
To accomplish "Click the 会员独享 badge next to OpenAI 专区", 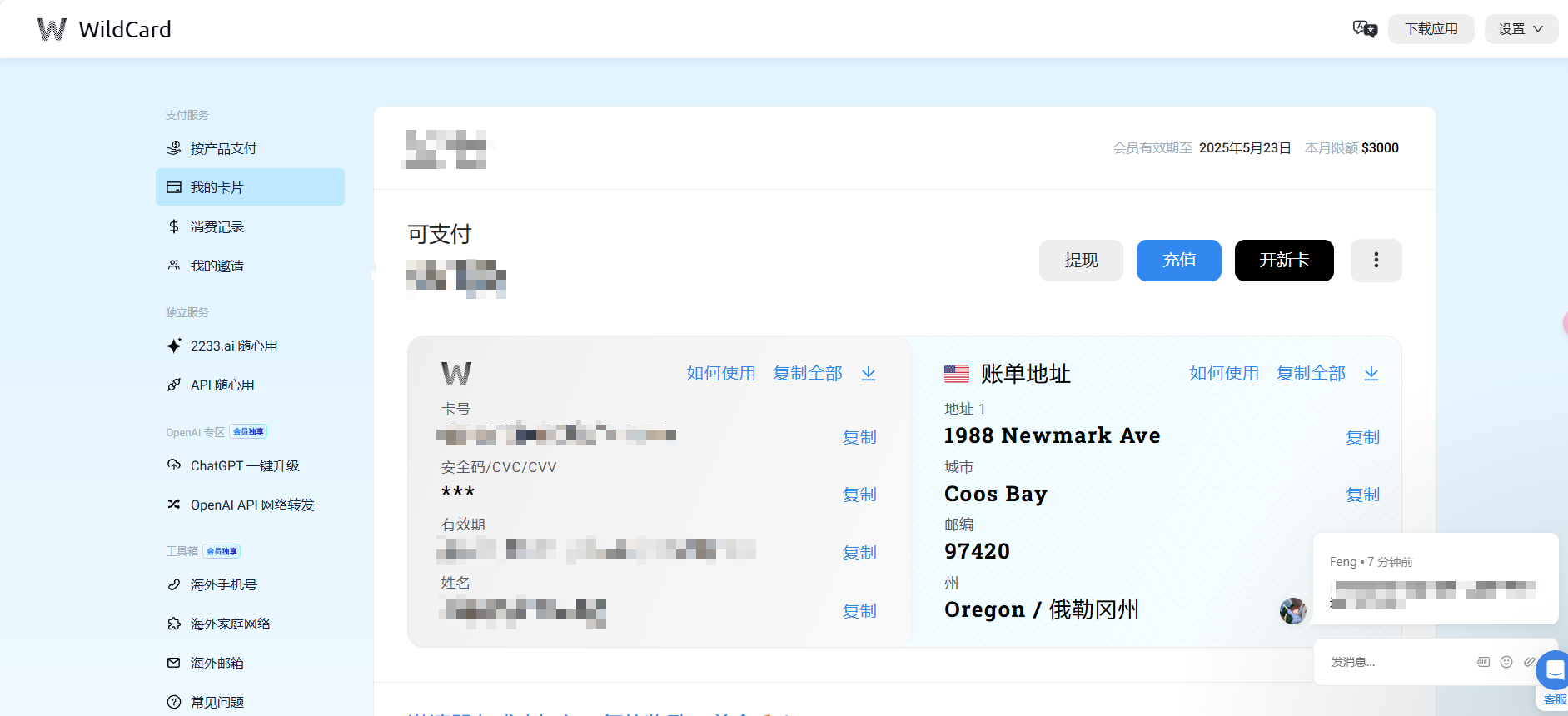I will click(248, 431).
